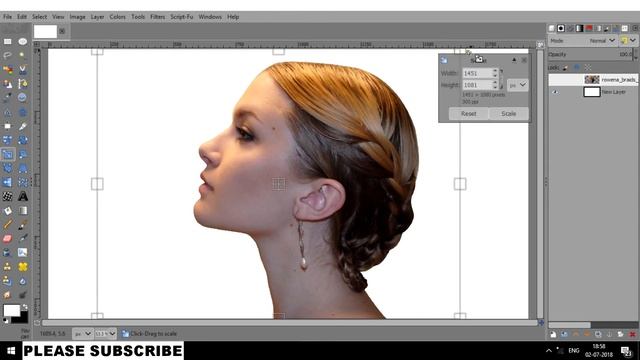This screenshot has height=360, width=640.
Task: Select the Airbrush tool
Action: click(x=23, y=238)
